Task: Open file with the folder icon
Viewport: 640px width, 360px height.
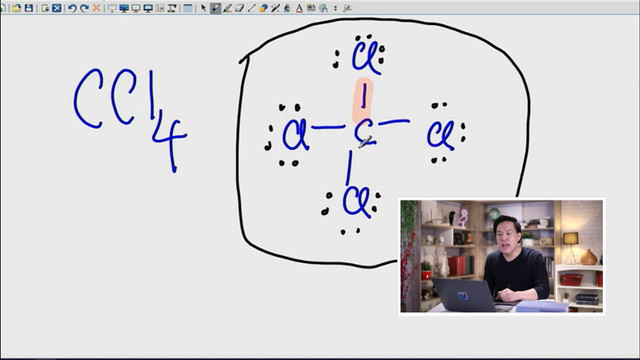Action: pos(16,8)
